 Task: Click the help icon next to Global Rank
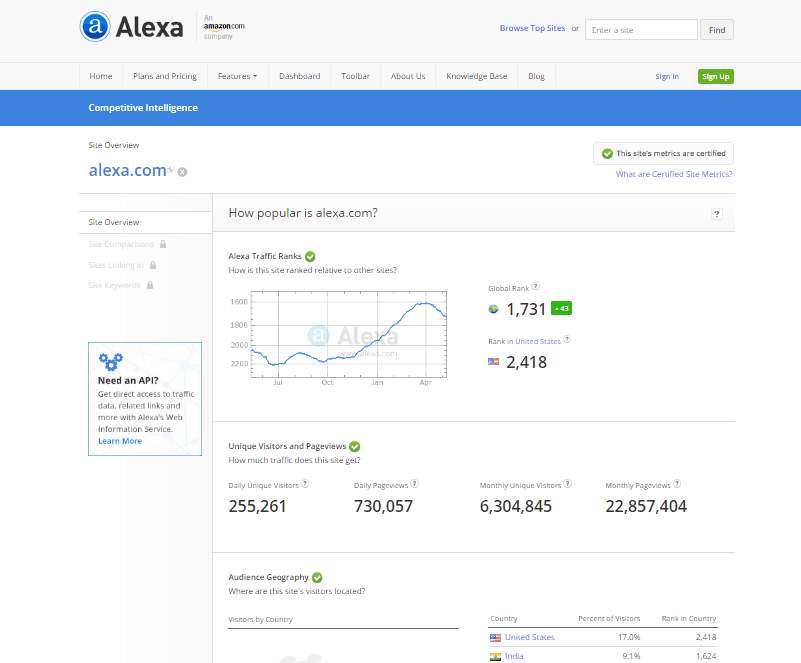coord(535,287)
